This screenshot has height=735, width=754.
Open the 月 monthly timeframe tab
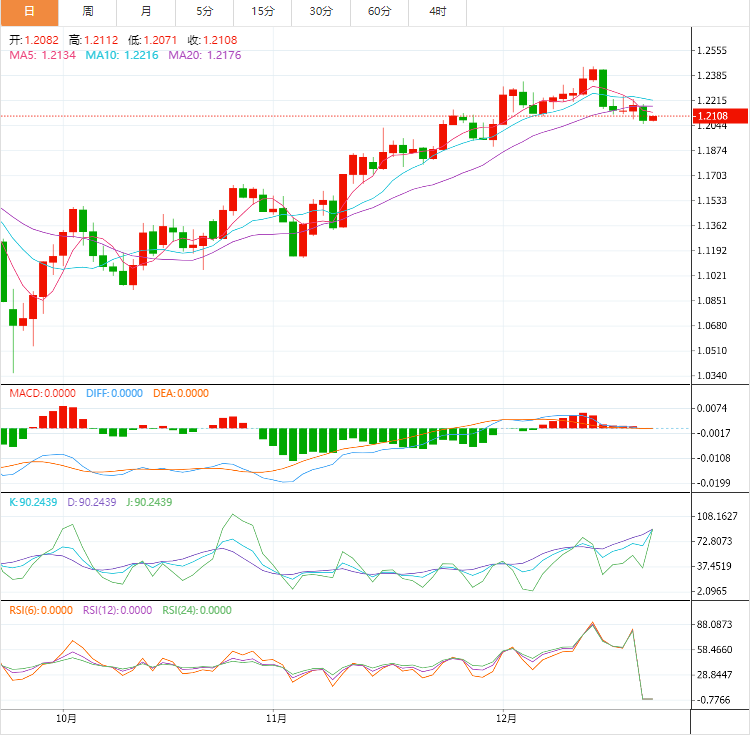(146, 12)
